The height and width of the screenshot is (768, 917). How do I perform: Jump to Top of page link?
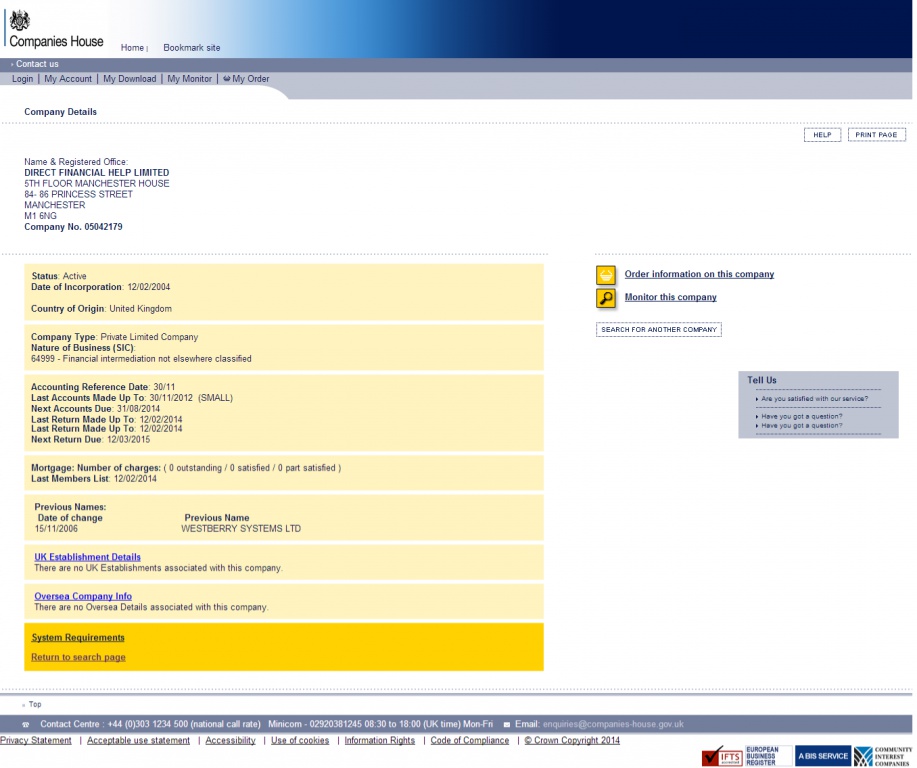tap(35, 705)
